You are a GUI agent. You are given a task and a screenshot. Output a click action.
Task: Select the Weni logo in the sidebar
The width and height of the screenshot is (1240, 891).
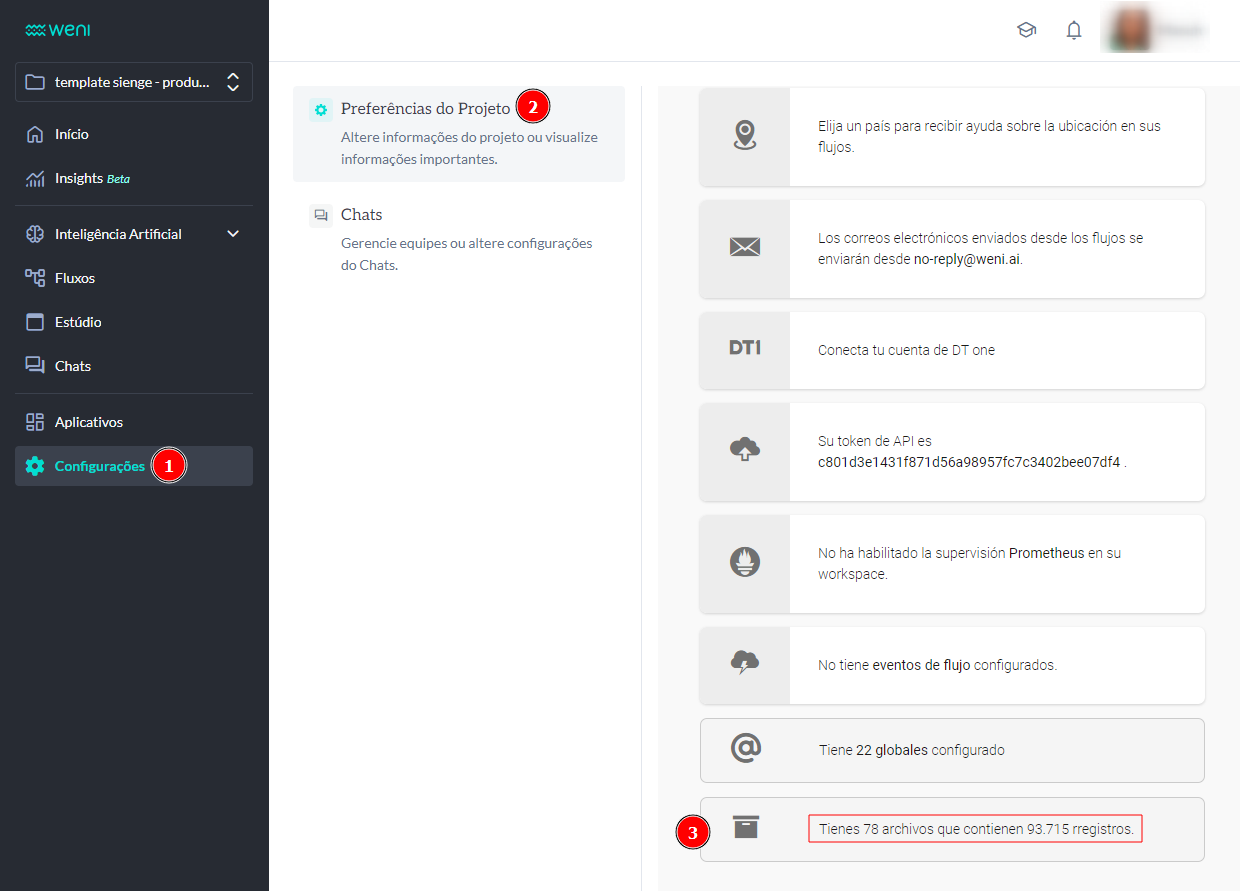[x=57, y=29]
